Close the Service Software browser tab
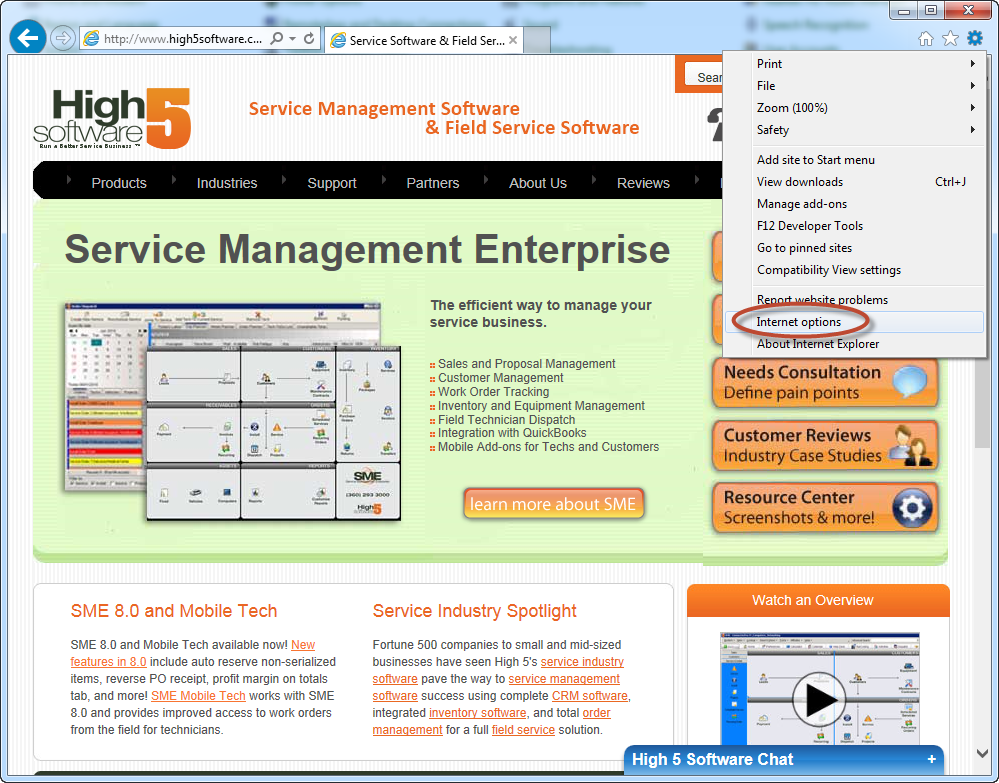The width and height of the screenshot is (999, 783). [513, 40]
